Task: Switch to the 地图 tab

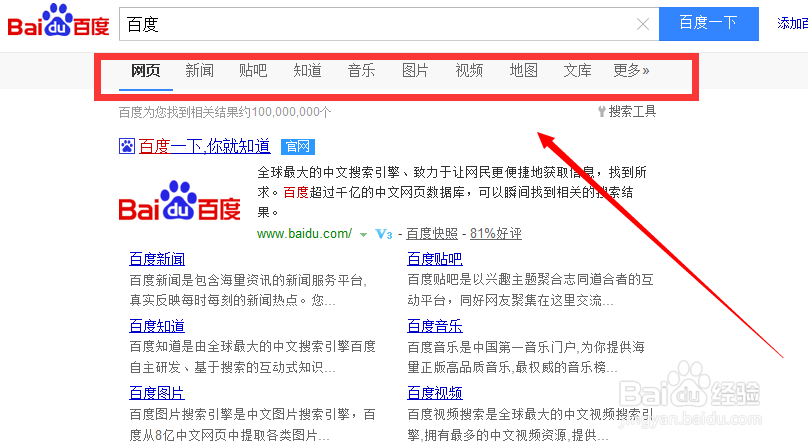Action: pos(523,70)
